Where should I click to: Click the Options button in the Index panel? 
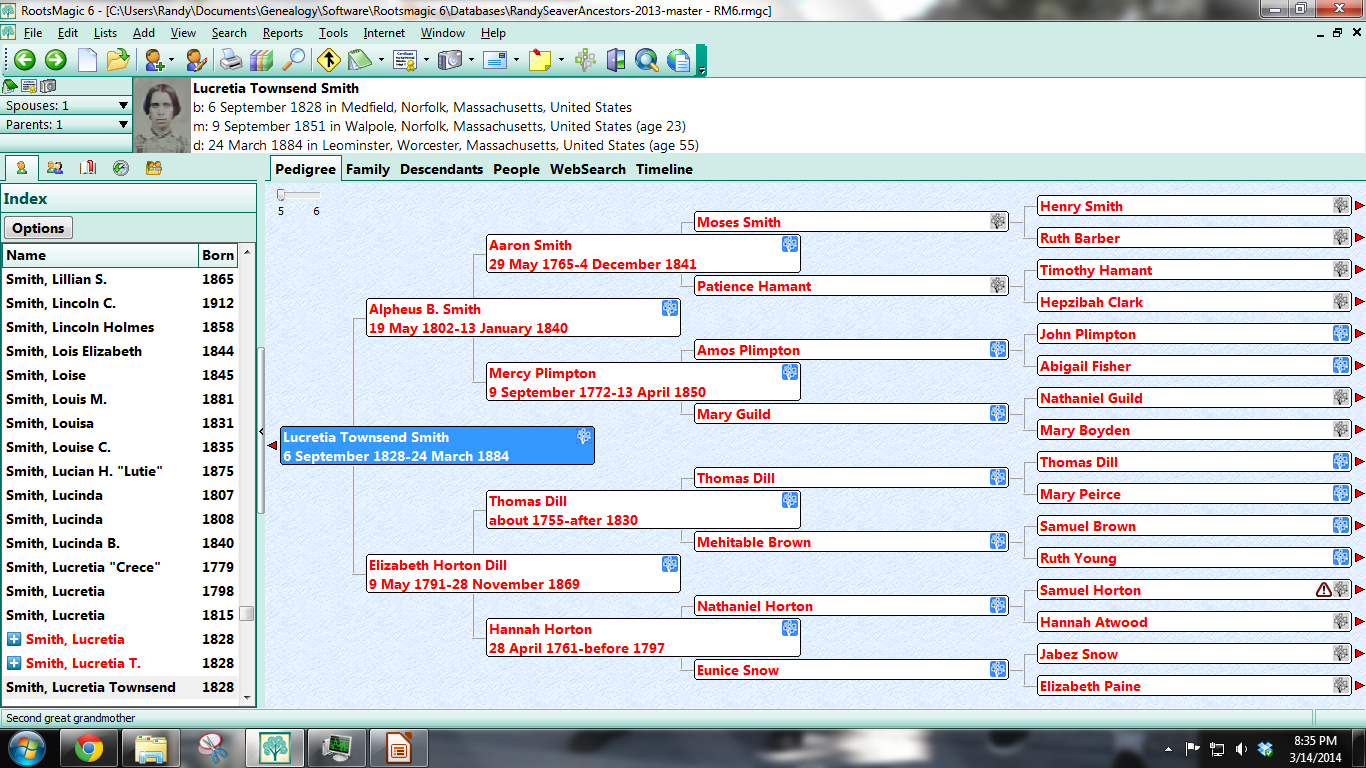click(38, 228)
